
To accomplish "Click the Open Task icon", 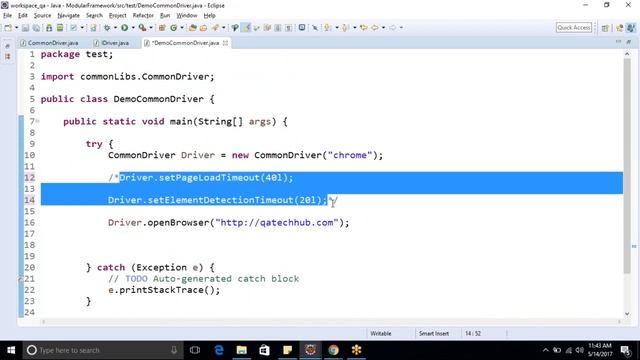I will point(203,28).
